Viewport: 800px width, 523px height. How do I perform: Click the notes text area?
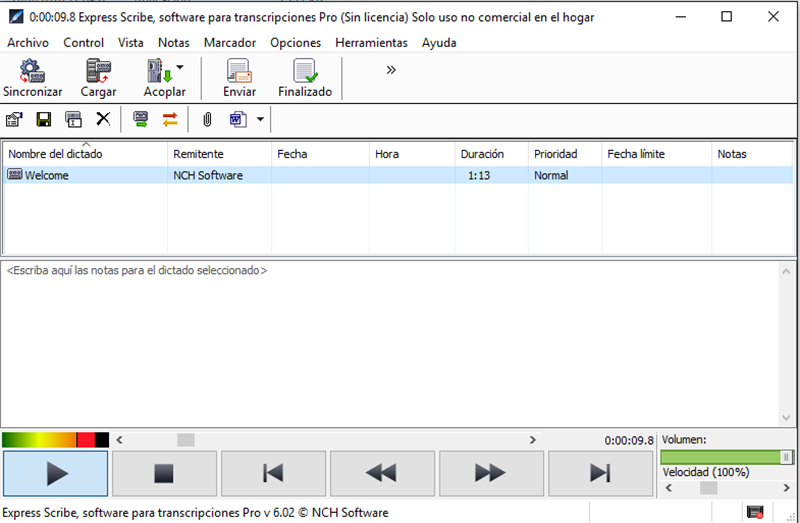390,340
